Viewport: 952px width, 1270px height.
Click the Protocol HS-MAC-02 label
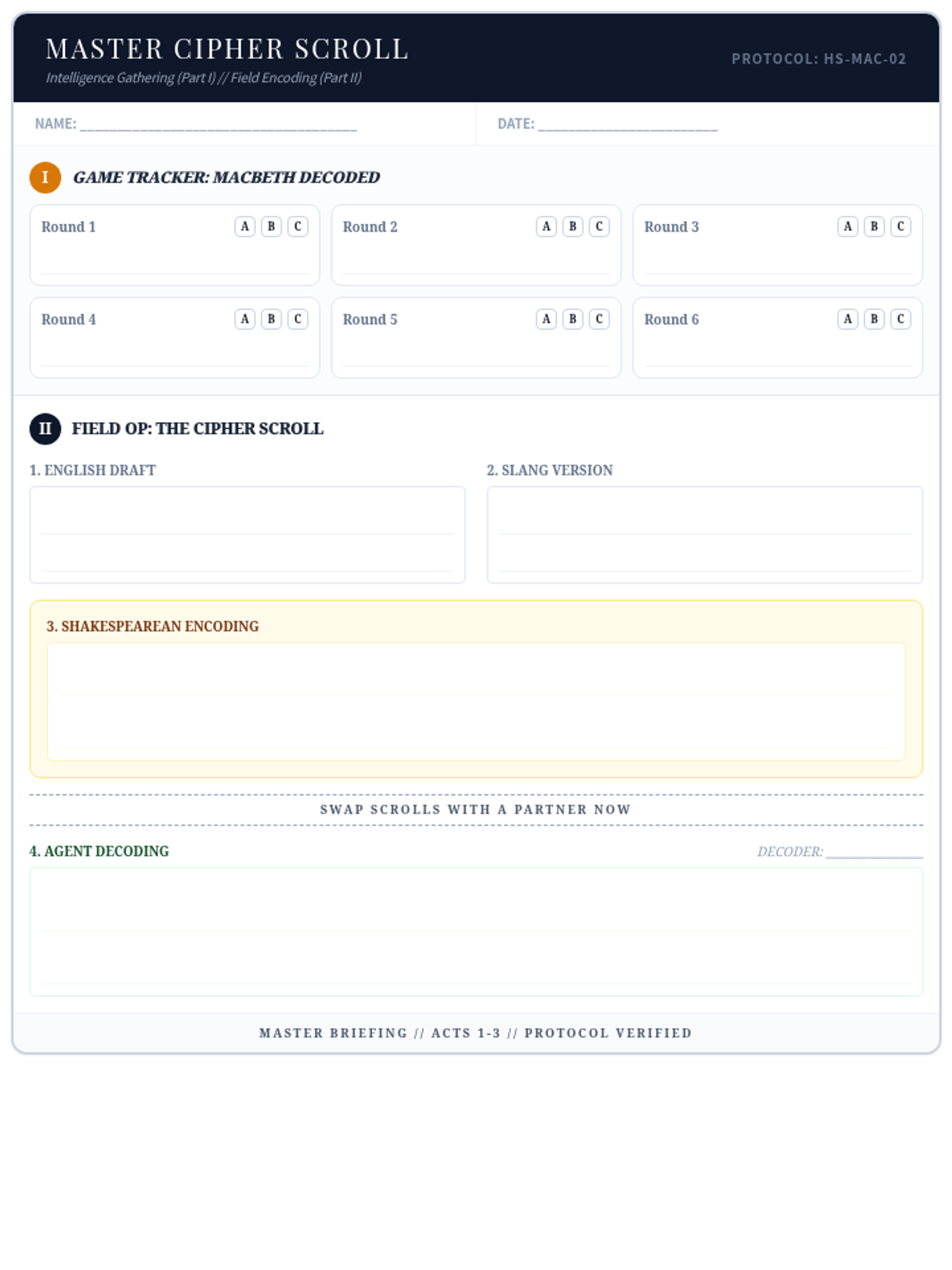tap(819, 59)
